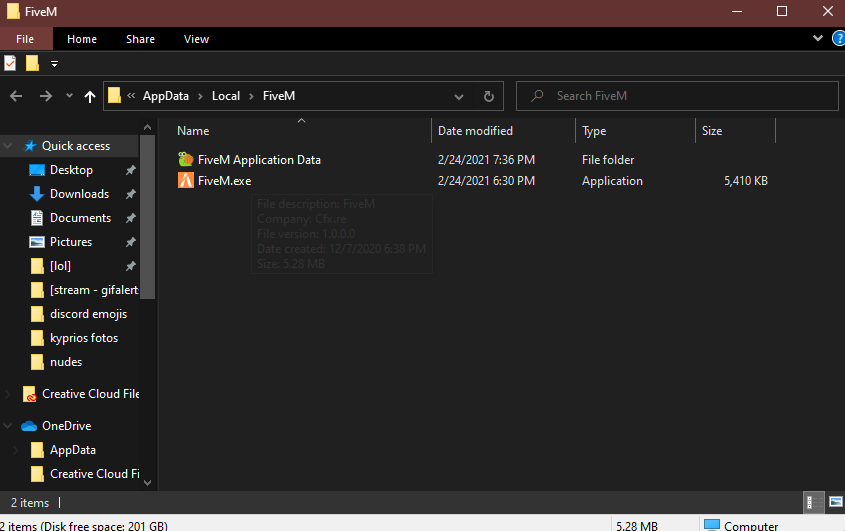Open Explorer help question mark icon
This screenshot has height=531, width=845.
(x=839, y=38)
